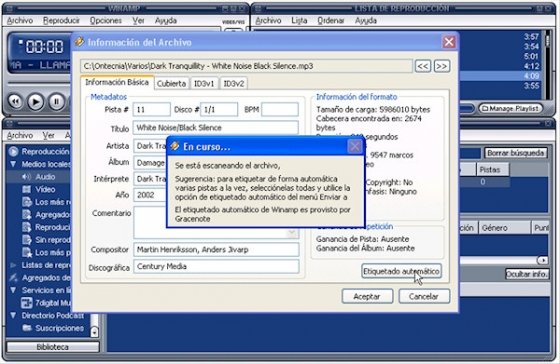Close the Información del Archivo dialog
This screenshot has width=560, height=364.
449,42
